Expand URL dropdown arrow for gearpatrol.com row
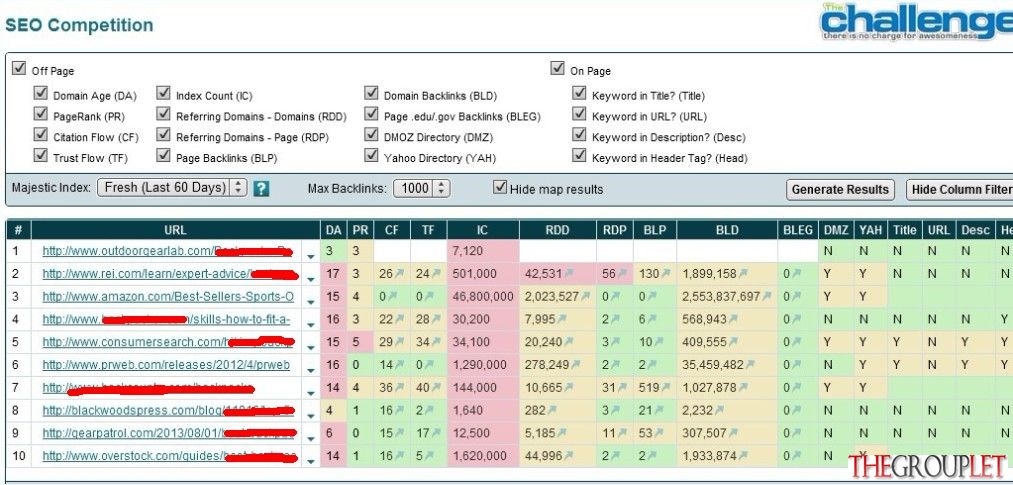This screenshot has width=1013, height=485. [x=311, y=438]
